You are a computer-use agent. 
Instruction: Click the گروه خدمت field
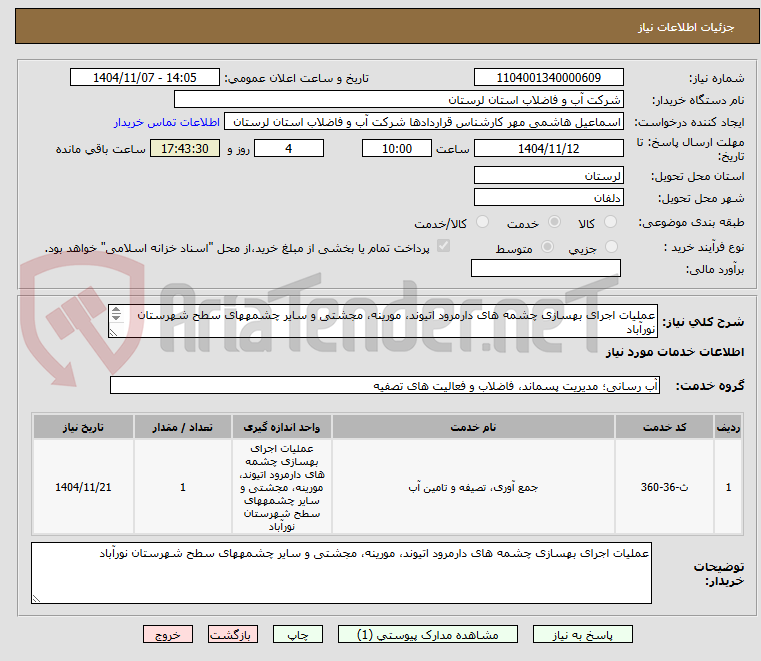pos(384,385)
